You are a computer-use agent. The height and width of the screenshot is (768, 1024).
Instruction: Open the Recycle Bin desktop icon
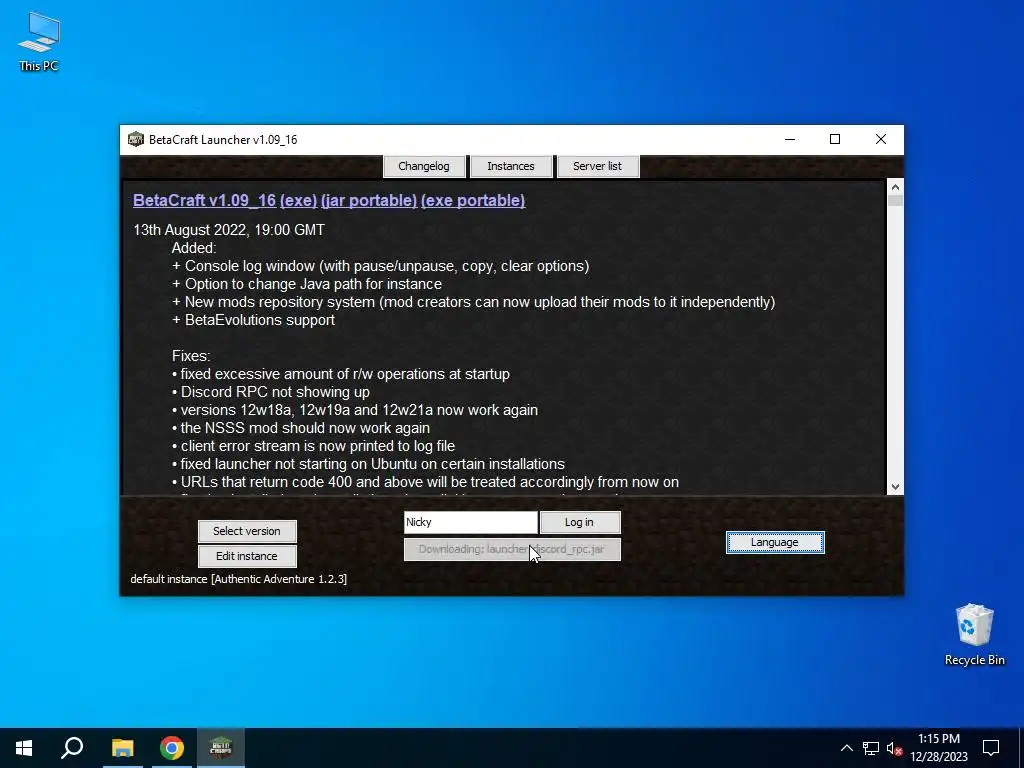click(974, 635)
